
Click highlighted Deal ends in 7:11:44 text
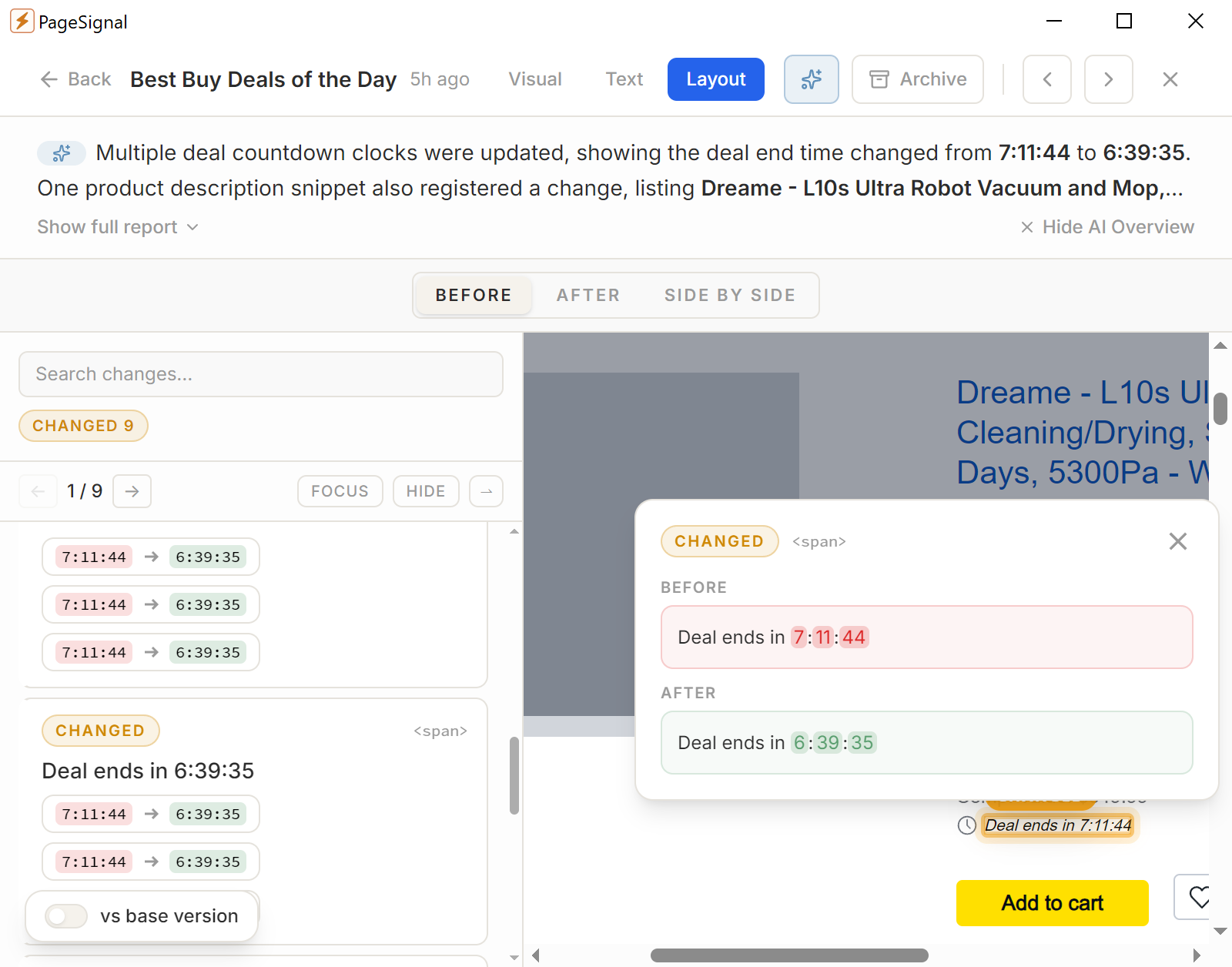click(1058, 825)
